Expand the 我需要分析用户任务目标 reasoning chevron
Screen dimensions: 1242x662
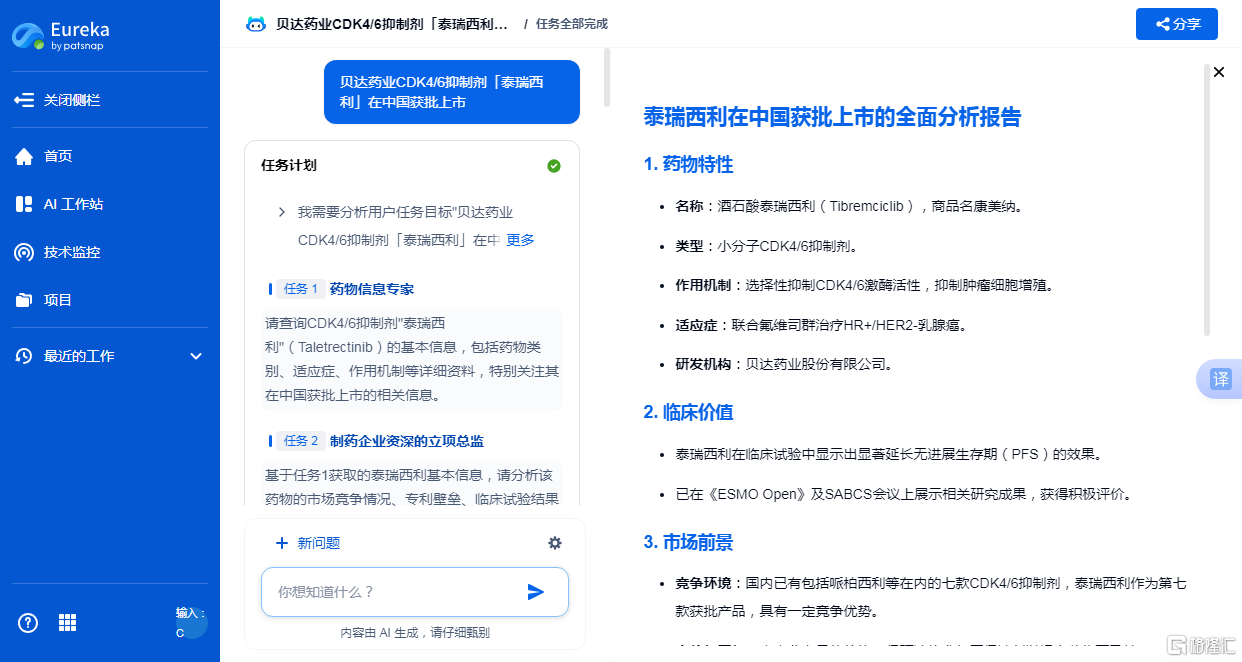(282, 212)
